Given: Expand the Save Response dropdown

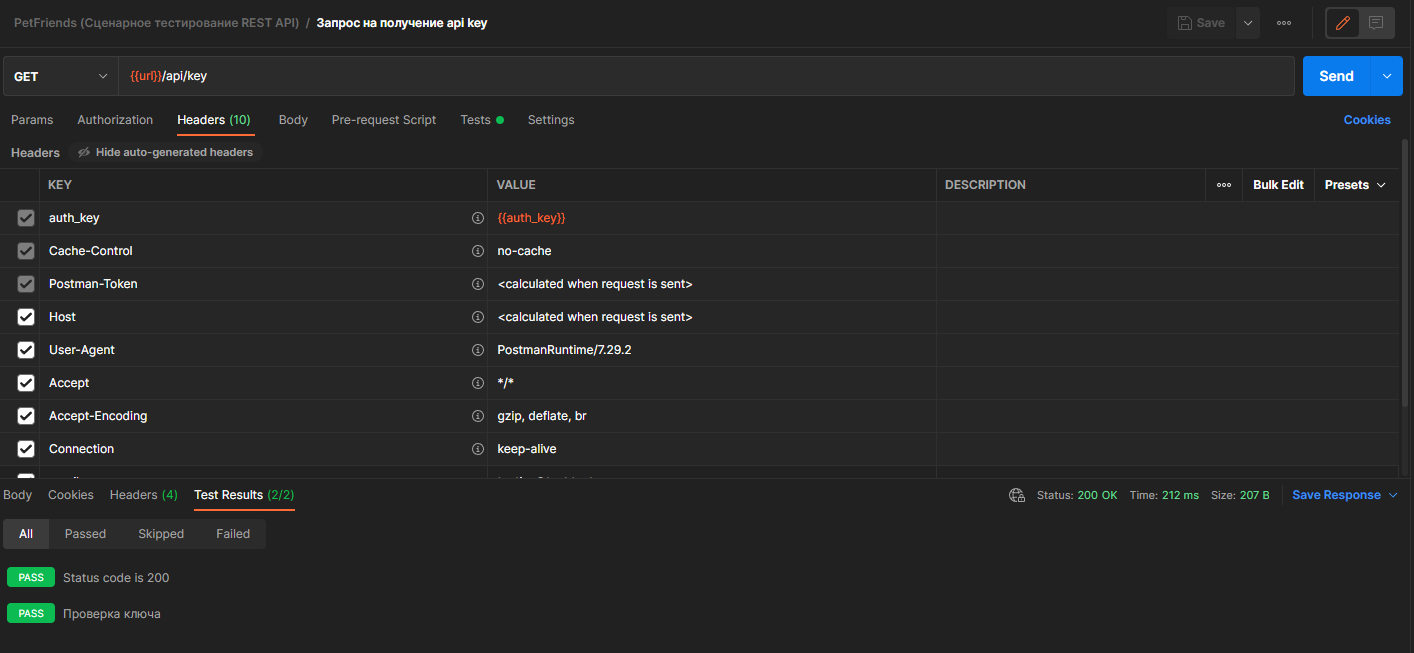Looking at the screenshot, I should [1344, 495].
